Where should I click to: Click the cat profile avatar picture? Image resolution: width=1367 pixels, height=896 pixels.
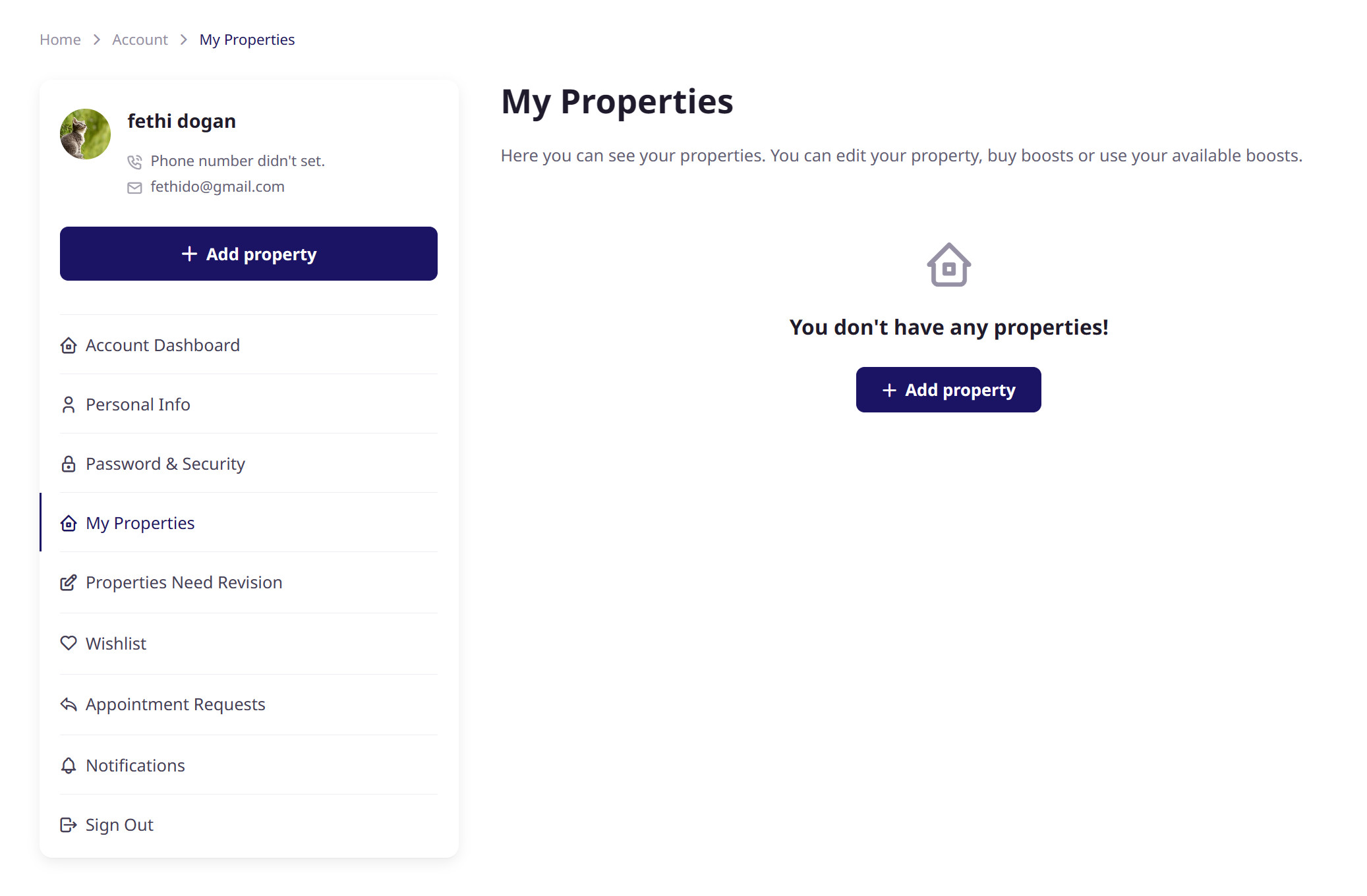85,134
